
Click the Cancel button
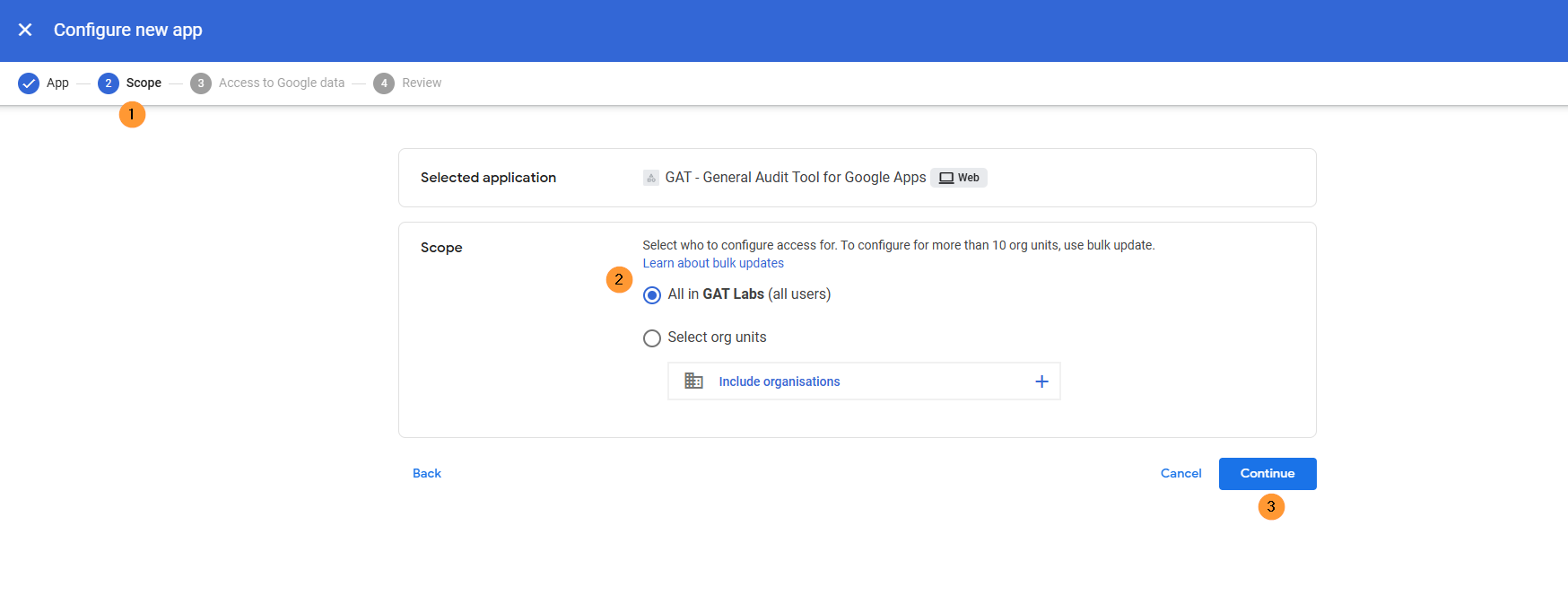pyautogui.click(x=1180, y=474)
